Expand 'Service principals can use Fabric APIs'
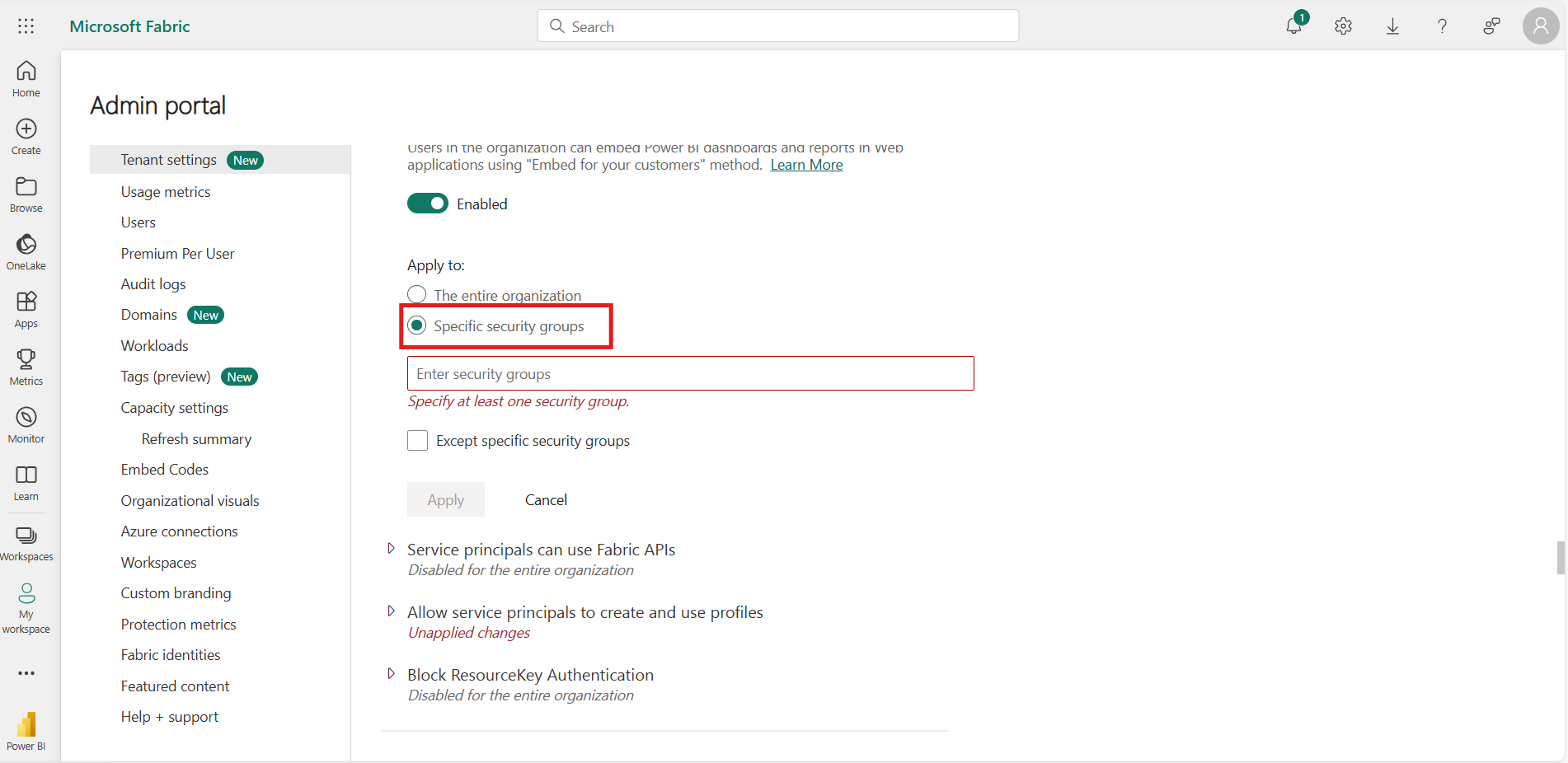 (391, 549)
